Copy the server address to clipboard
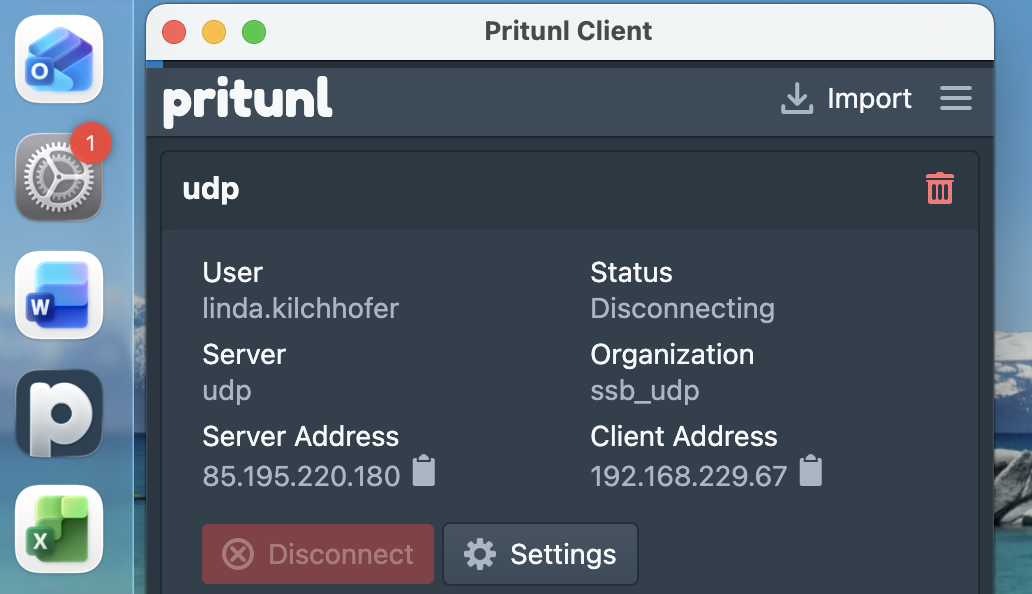Image resolution: width=1032 pixels, height=594 pixels. 424,472
